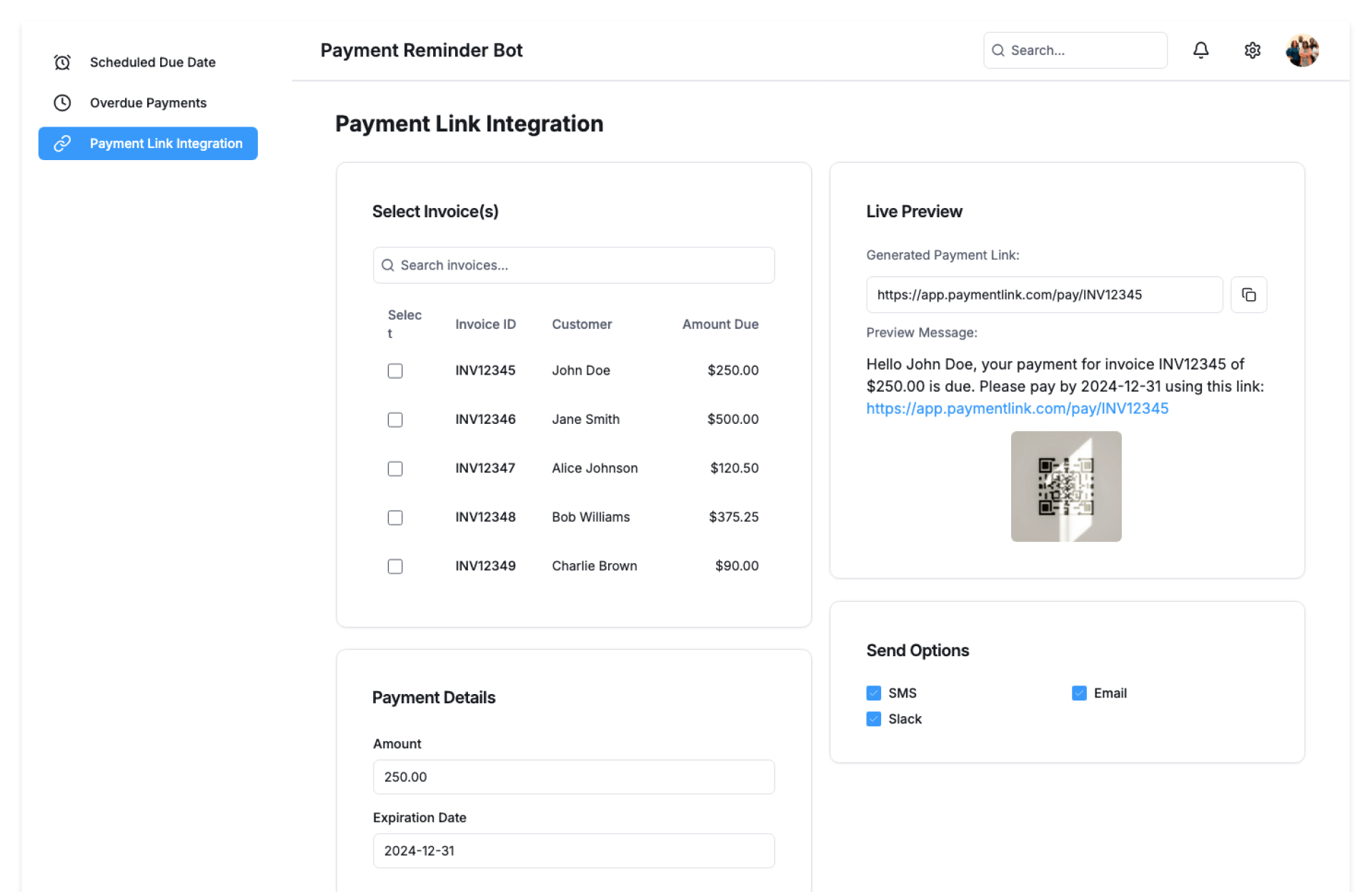The height and width of the screenshot is (892, 1372).
Task: Select the checkbox for invoice INV12345
Action: point(395,371)
